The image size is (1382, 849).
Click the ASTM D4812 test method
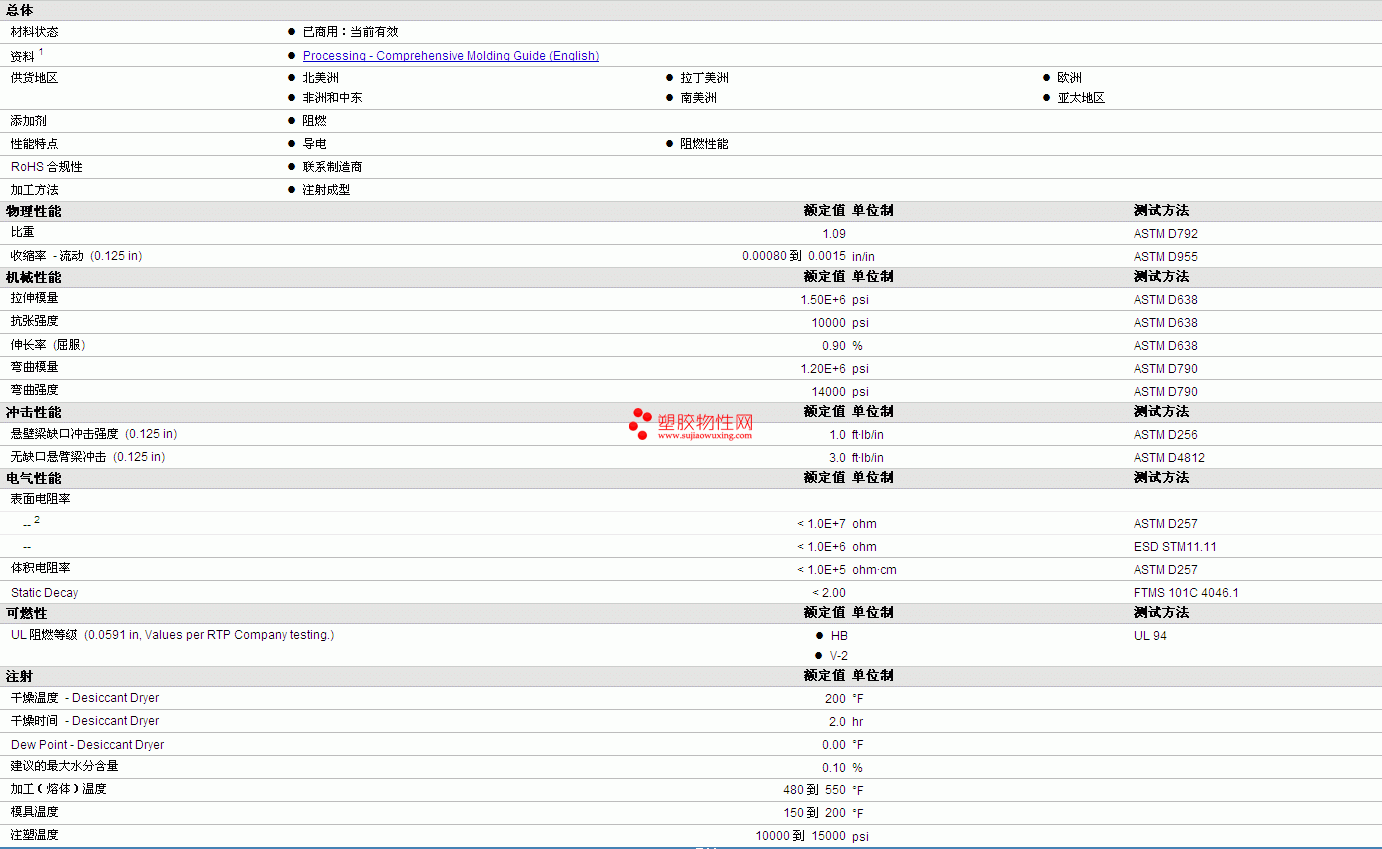coord(1169,458)
